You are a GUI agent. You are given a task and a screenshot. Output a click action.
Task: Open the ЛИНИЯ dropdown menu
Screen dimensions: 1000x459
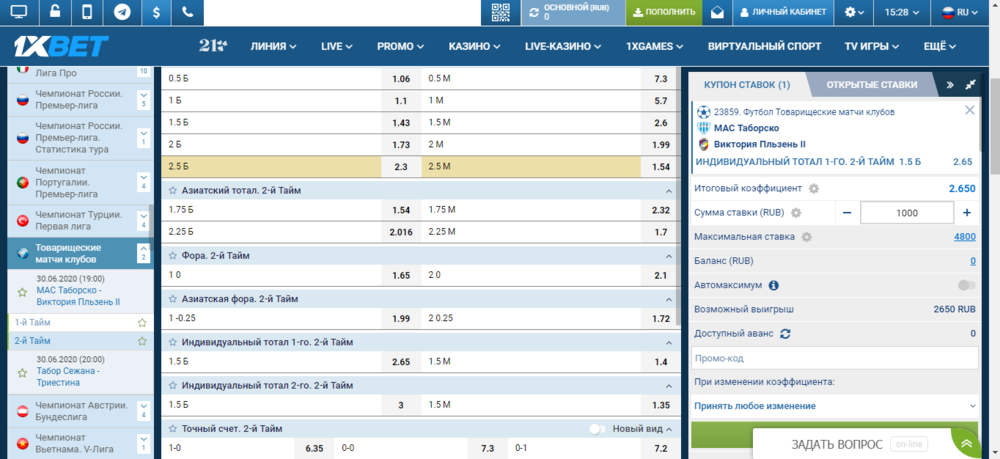click(x=274, y=47)
